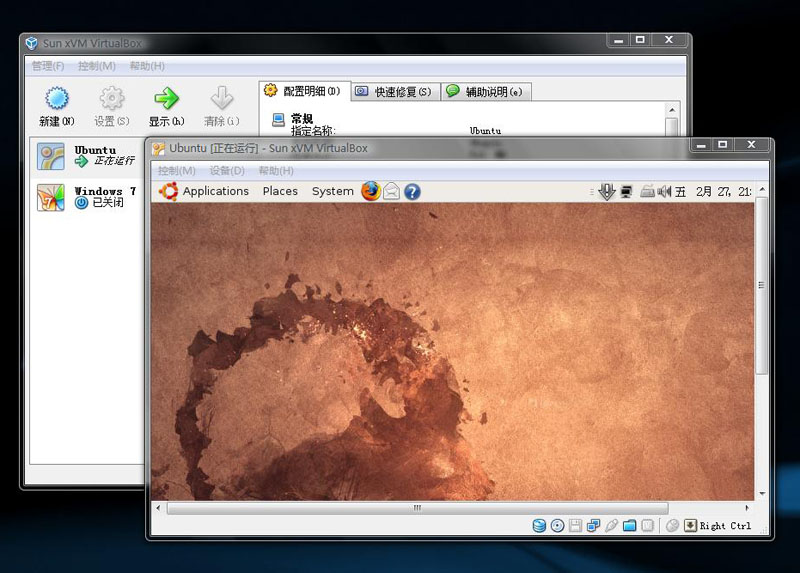Open the Ubuntu Applications menu
800x573 pixels.
(x=215, y=191)
